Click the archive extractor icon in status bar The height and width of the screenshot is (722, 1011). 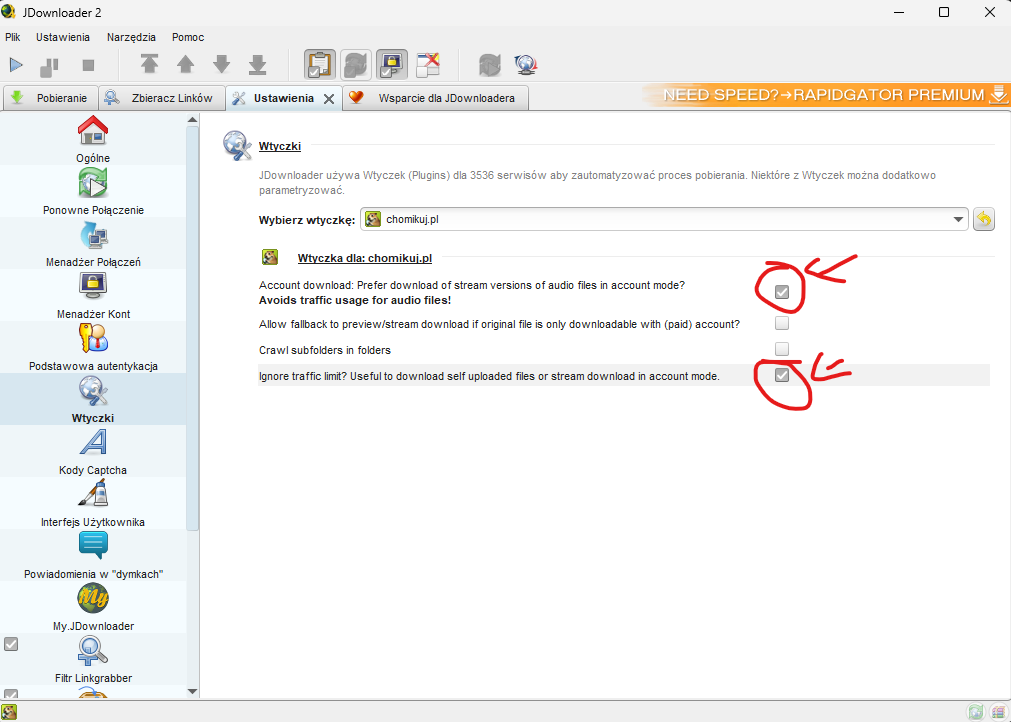[997, 712]
